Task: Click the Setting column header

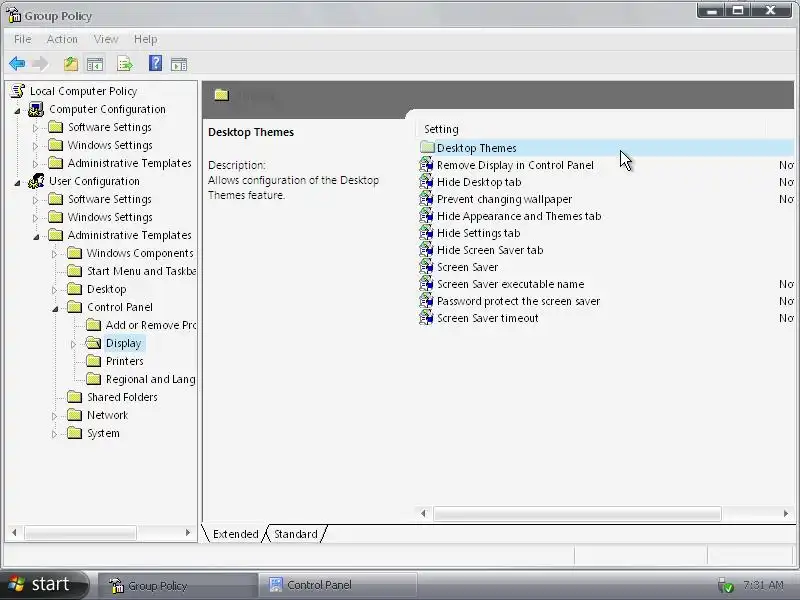Action: coord(590,129)
